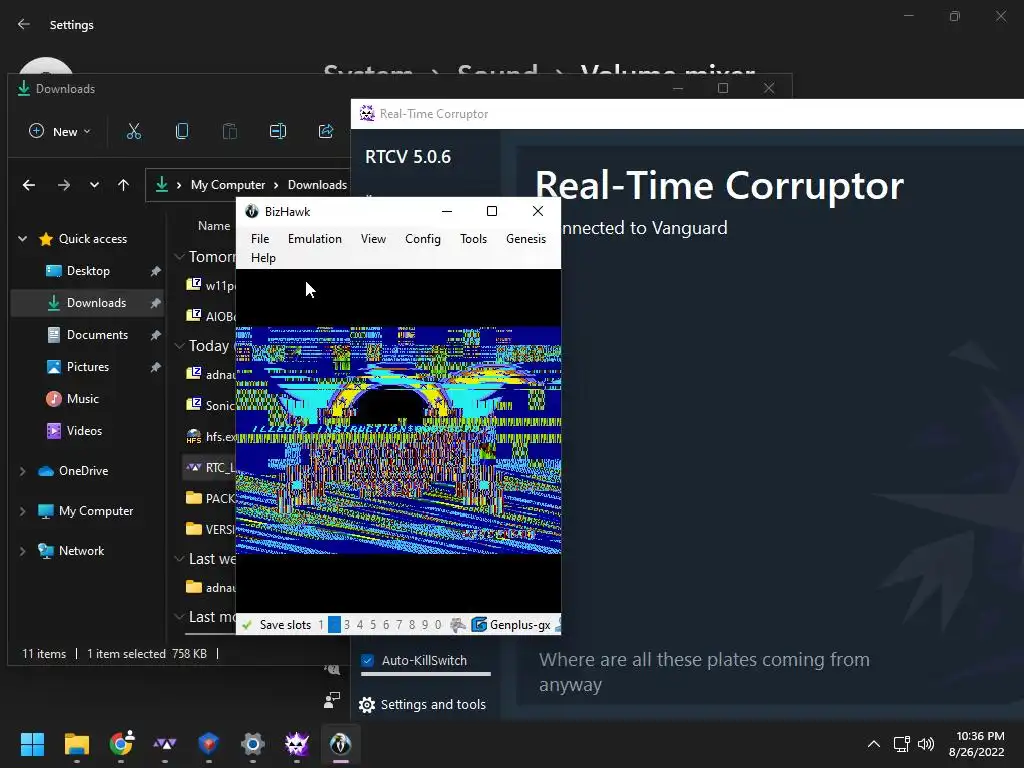Select save slot 3 in BizHawk

point(347,625)
